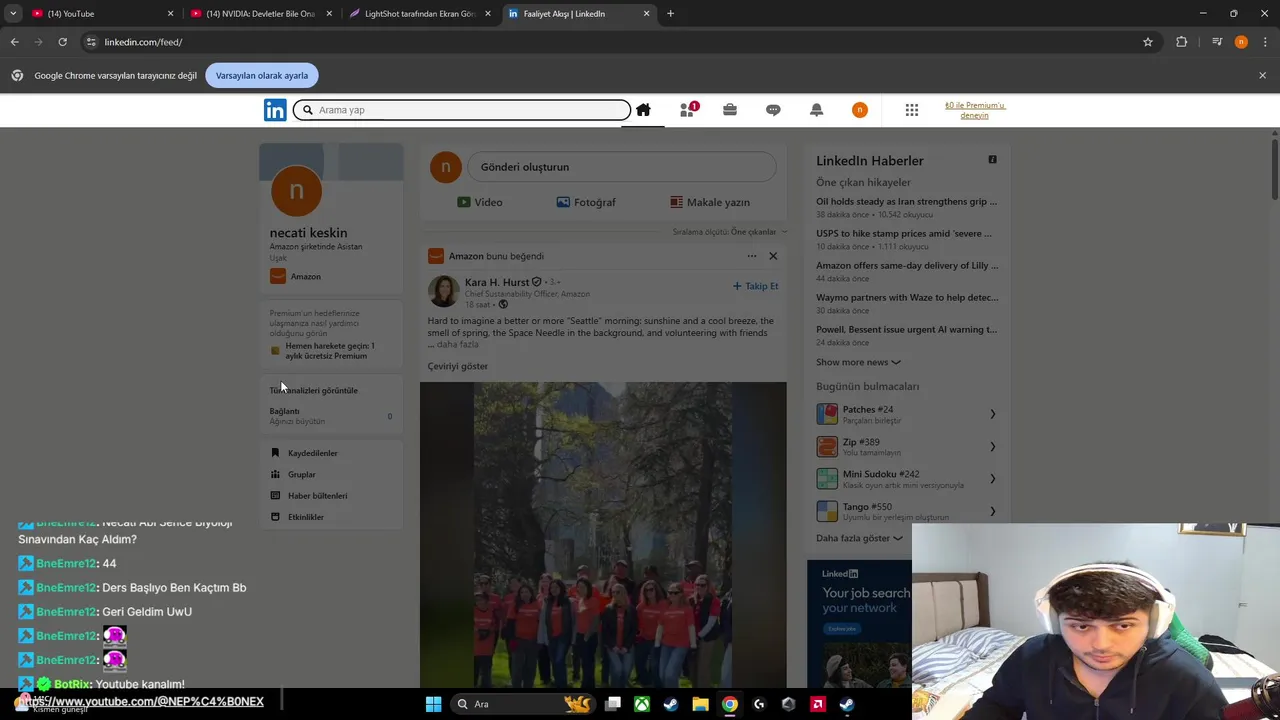
Task: Open Zip #389 puzzle
Action: [x=907, y=446]
